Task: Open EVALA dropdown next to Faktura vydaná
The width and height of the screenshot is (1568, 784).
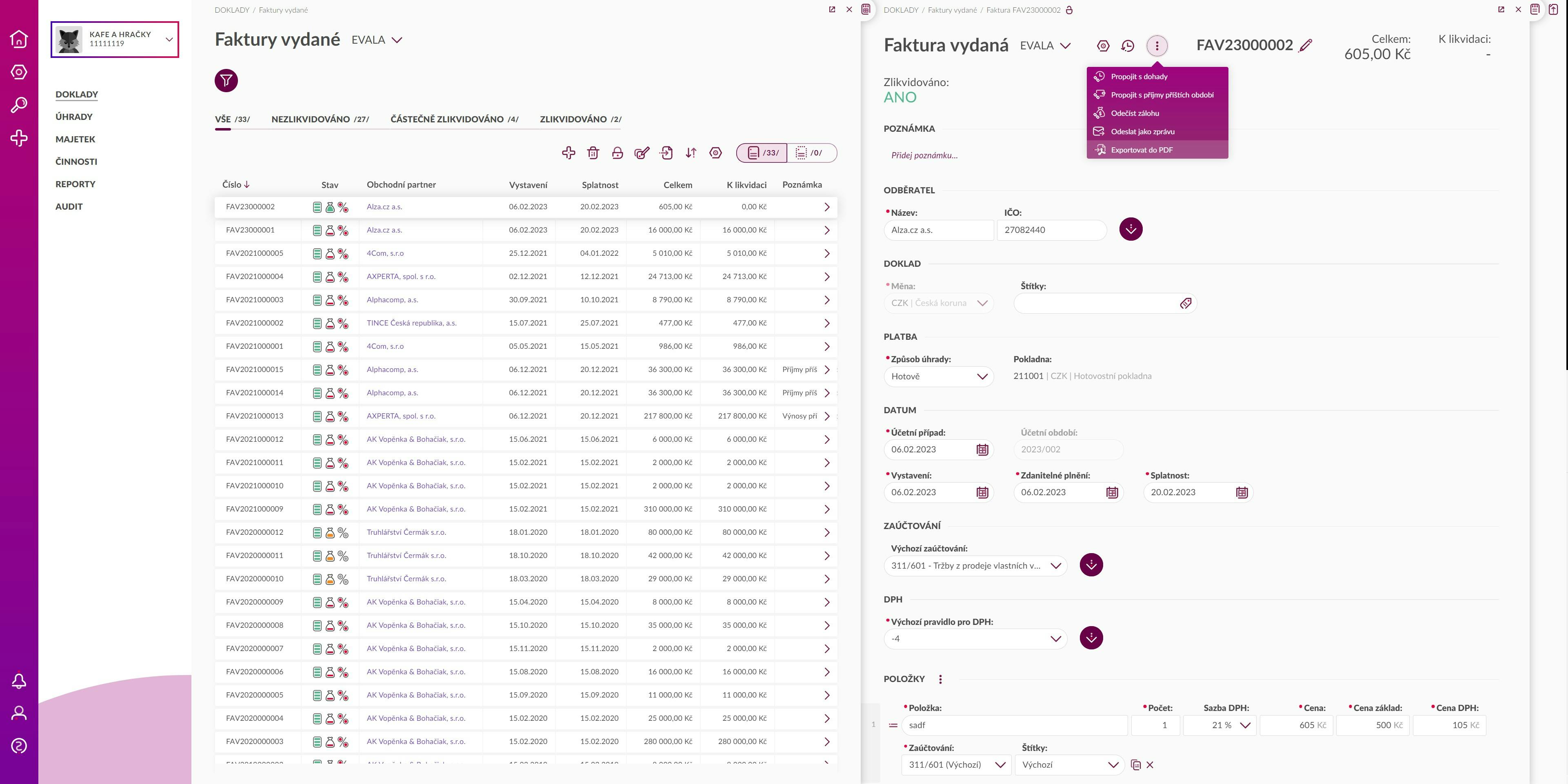Action: [x=1046, y=46]
